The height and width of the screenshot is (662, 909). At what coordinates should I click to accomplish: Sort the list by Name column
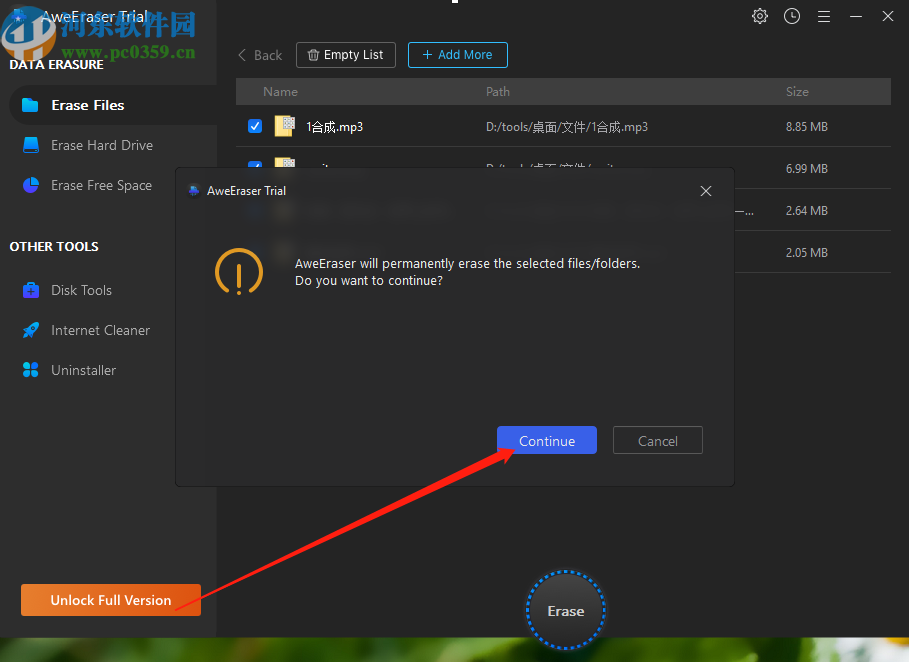(280, 91)
